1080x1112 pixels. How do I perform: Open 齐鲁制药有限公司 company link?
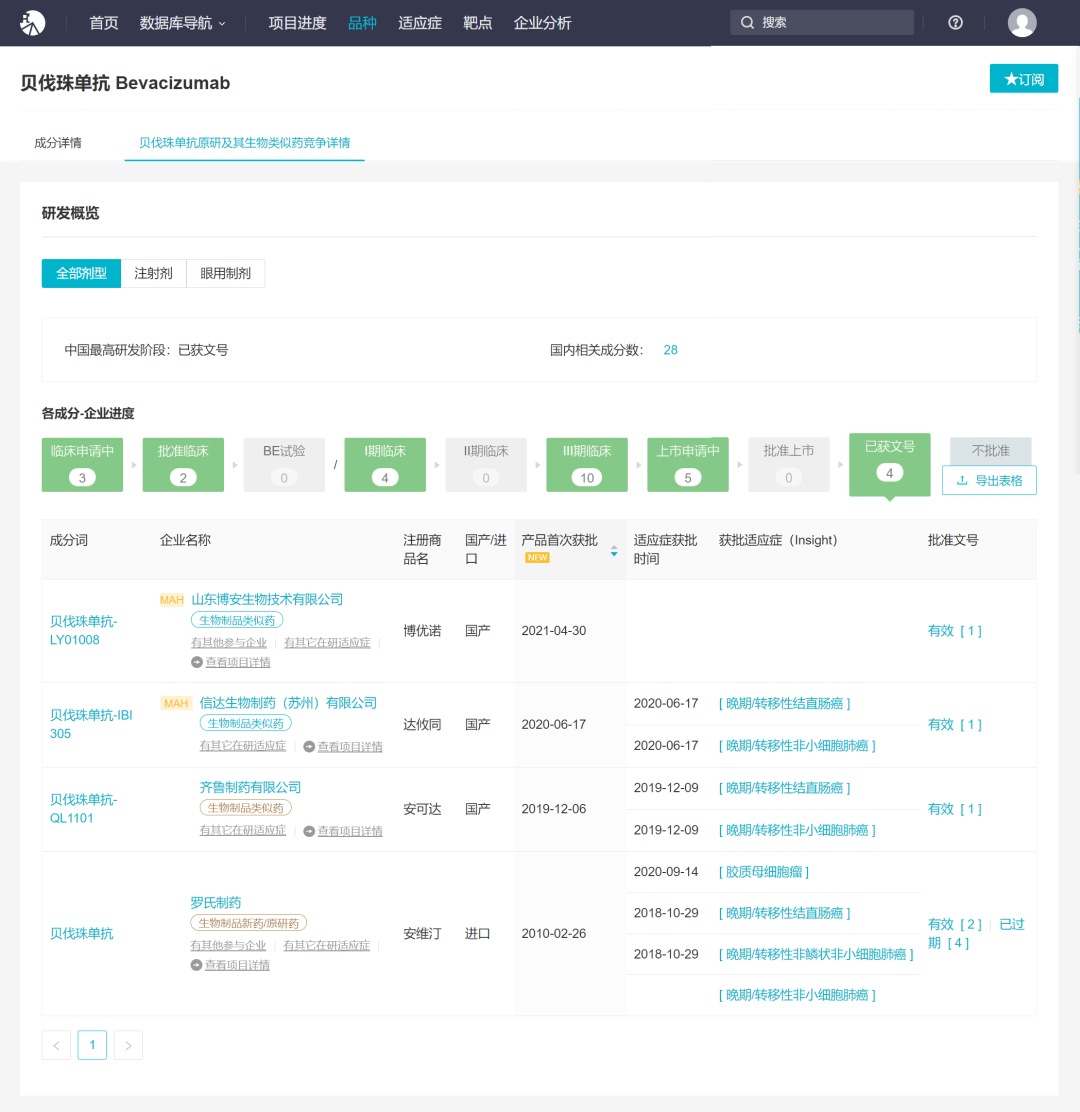pyautogui.click(x=250, y=787)
